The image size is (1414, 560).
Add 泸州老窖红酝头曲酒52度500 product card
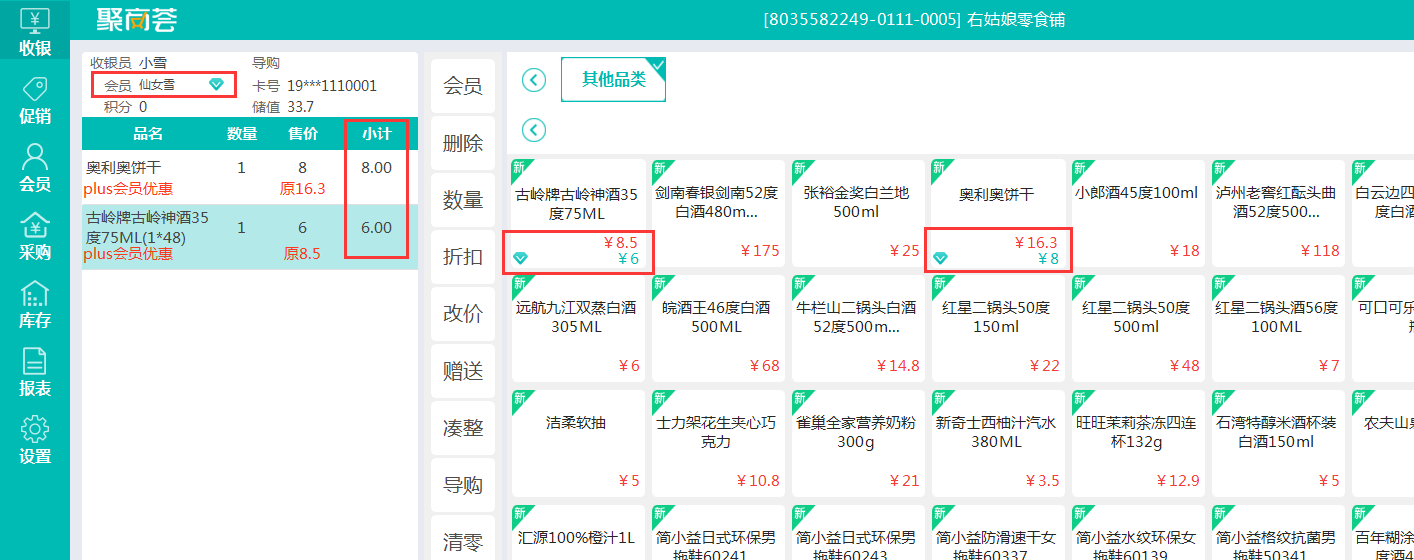[x=1276, y=214]
